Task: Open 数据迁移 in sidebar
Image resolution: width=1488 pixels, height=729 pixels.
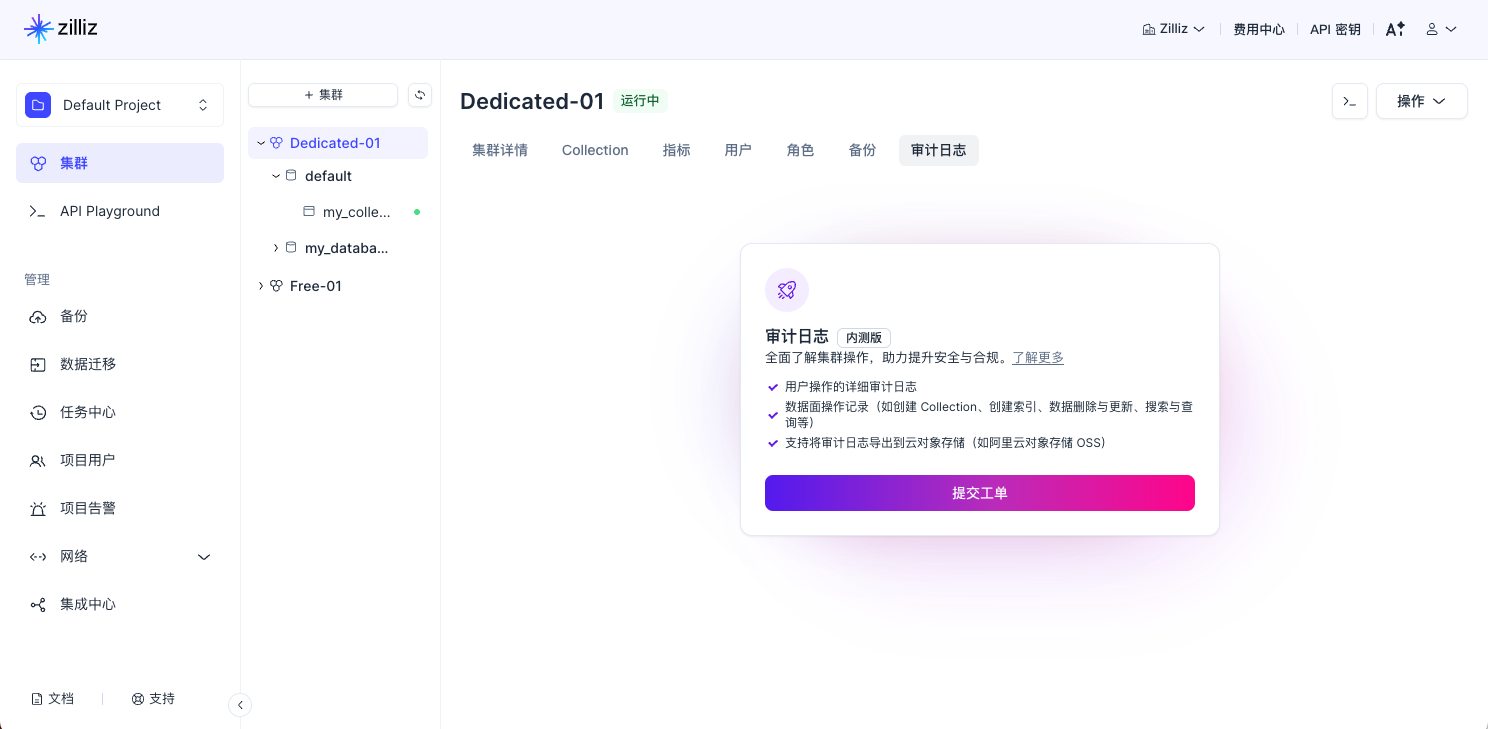Action: [88, 364]
